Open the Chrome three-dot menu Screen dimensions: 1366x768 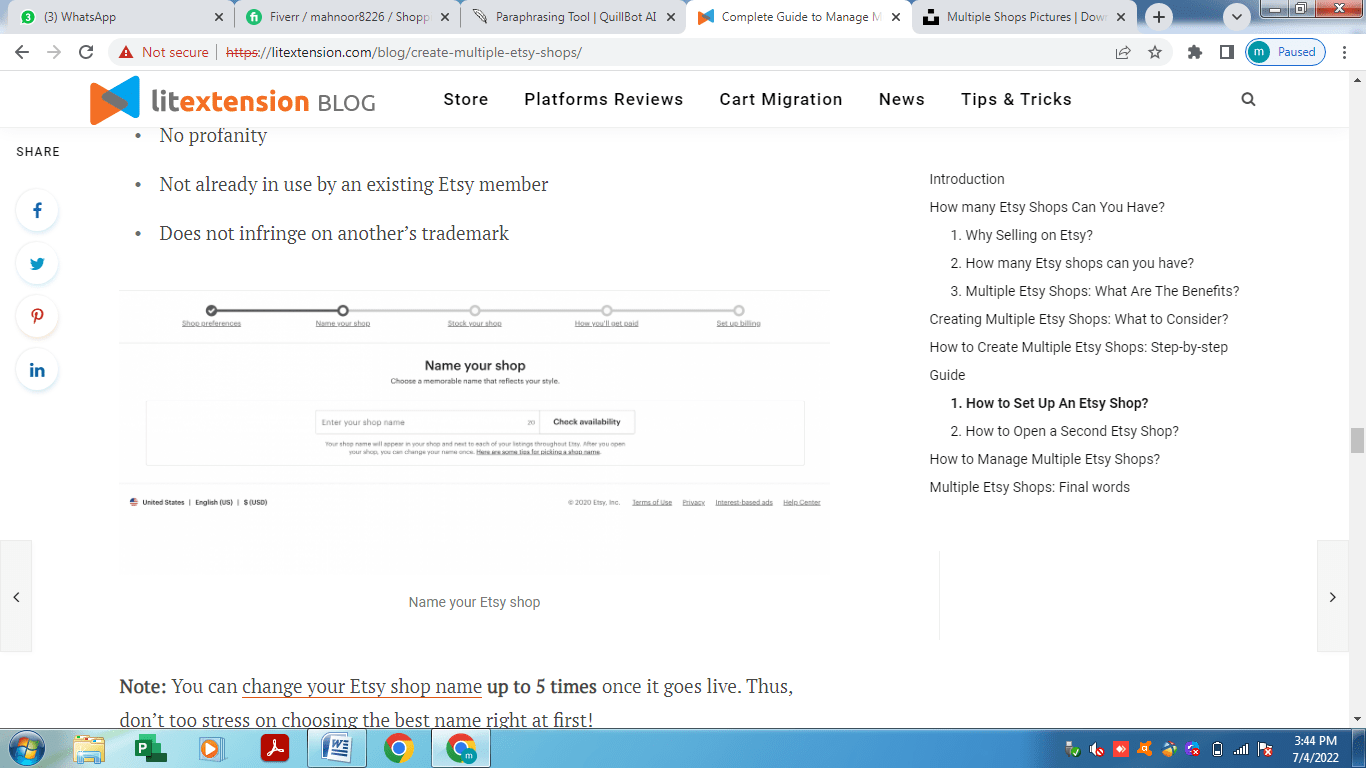[x=1345, y=52]
